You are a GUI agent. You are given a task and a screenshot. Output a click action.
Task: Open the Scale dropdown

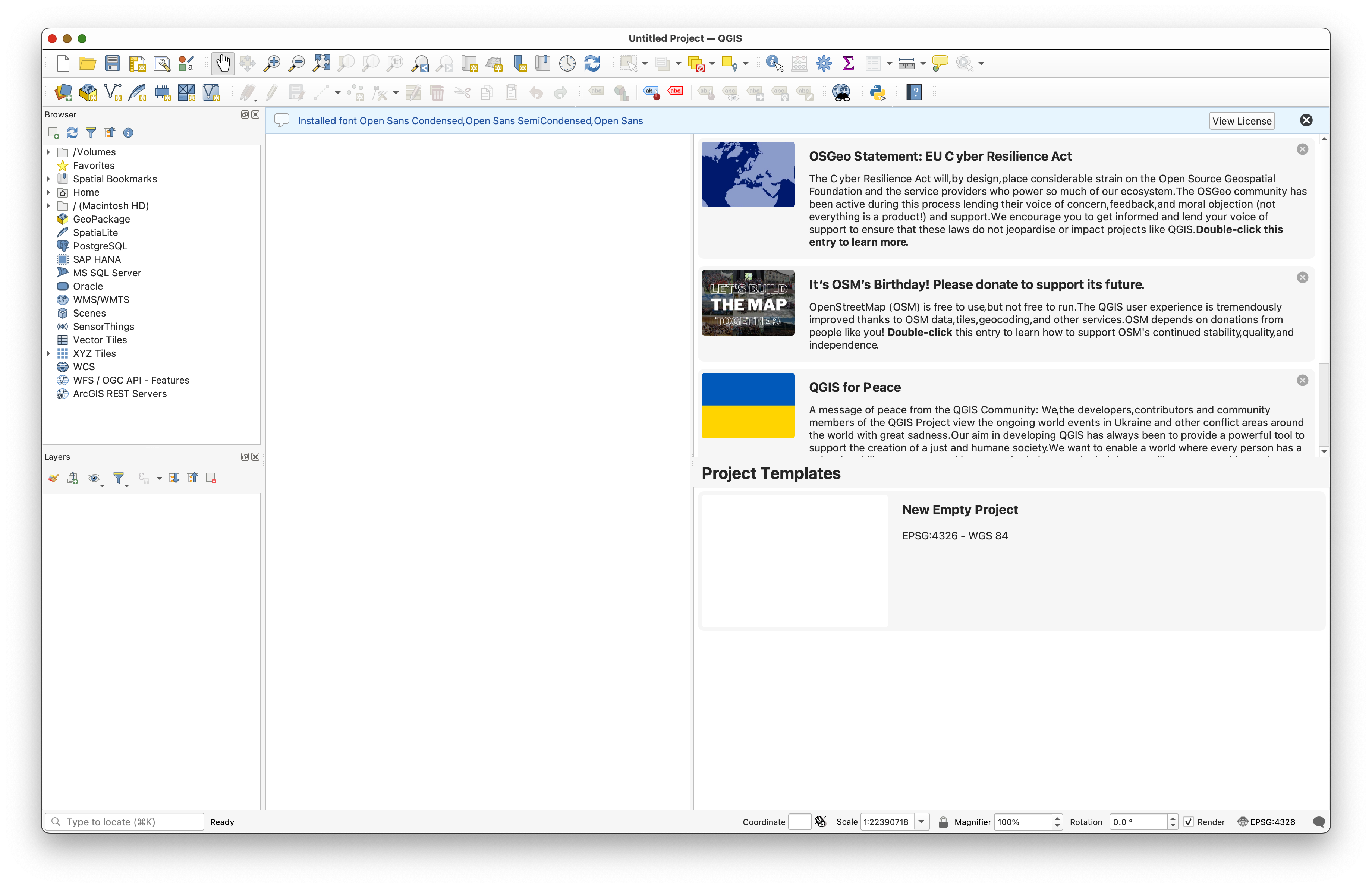point(921,822)
